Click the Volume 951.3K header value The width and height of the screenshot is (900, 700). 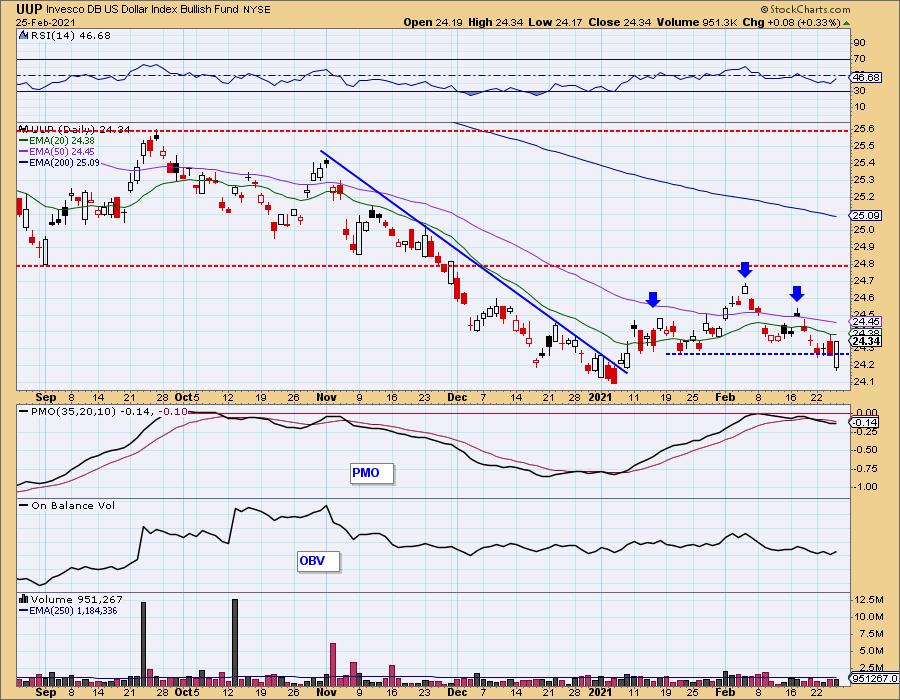(x=697, y=22)
